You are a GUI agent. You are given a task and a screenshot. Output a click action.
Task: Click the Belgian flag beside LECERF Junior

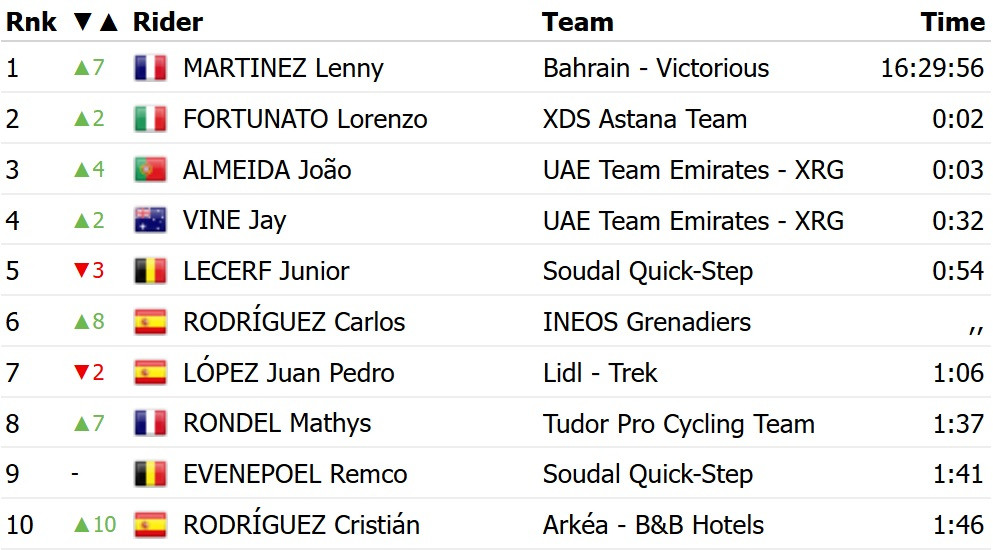click(x=150, y=271)
